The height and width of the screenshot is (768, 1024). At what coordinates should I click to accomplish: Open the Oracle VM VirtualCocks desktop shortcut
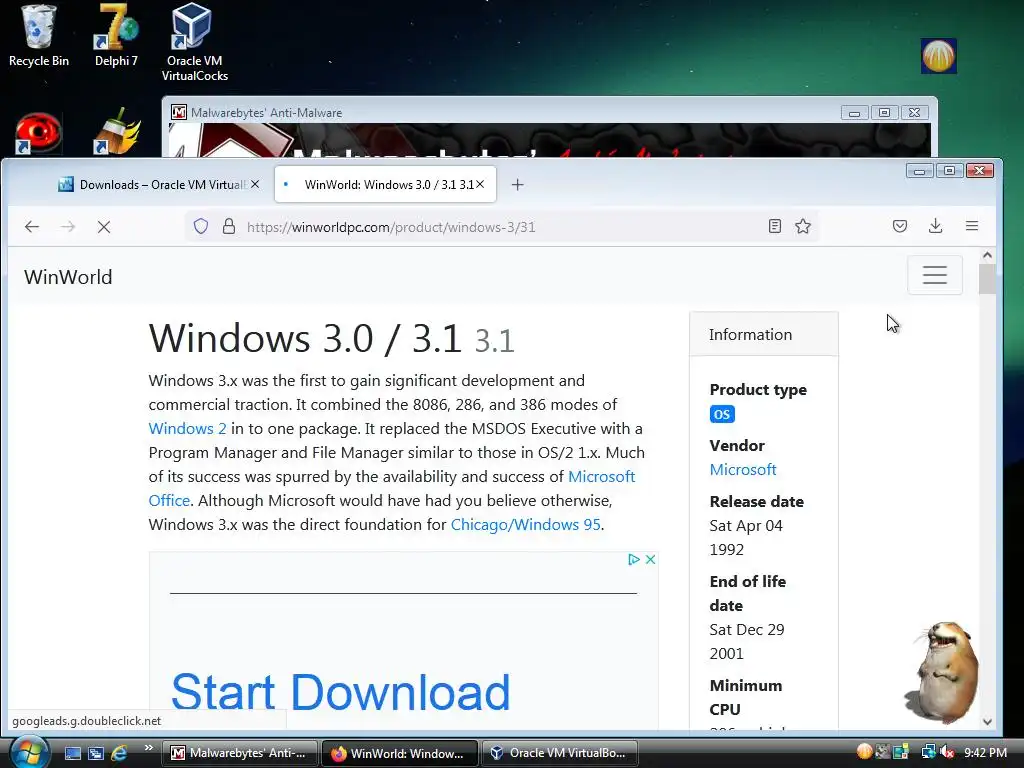pos(194,42)
